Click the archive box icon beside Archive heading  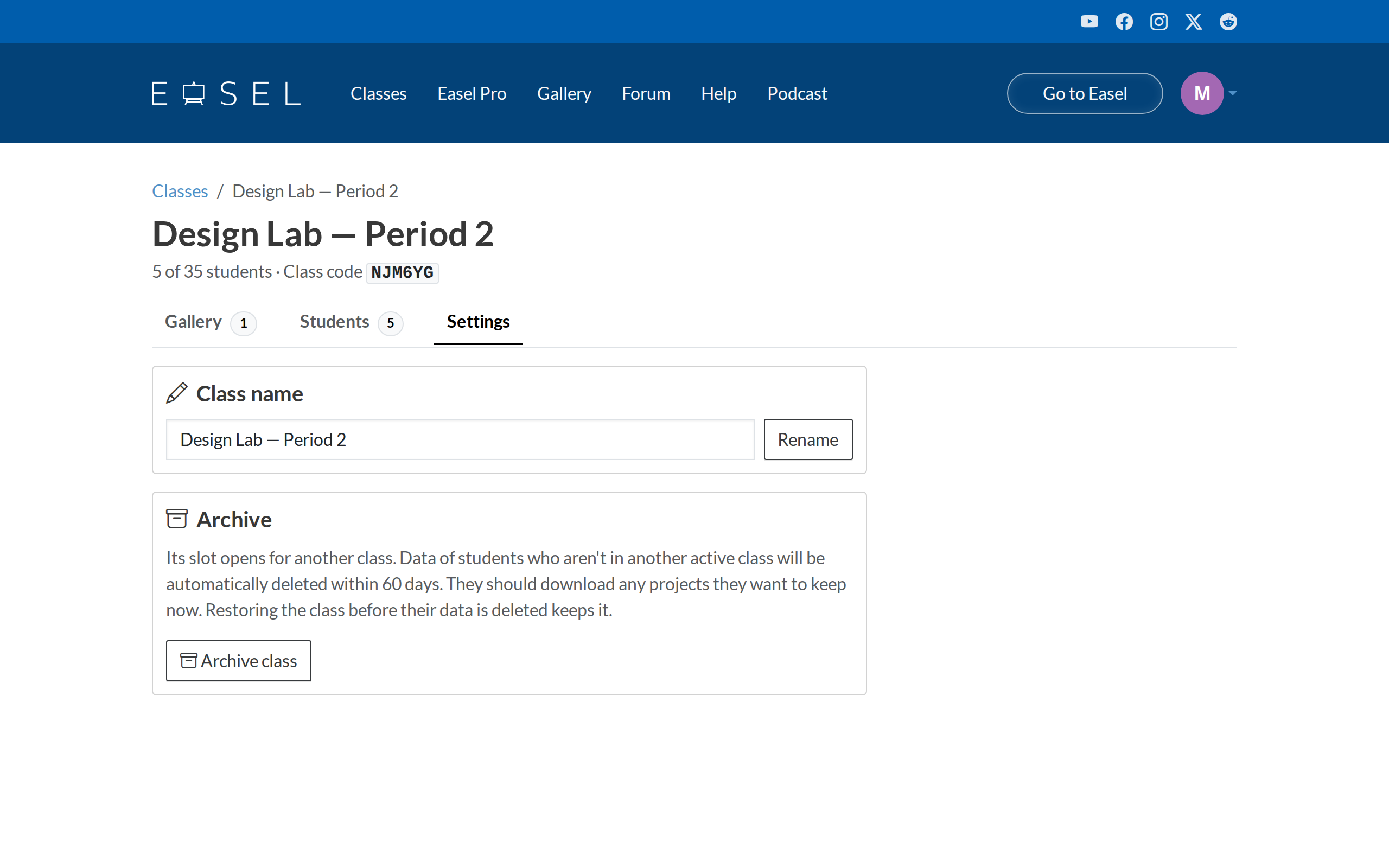(176, 519)
